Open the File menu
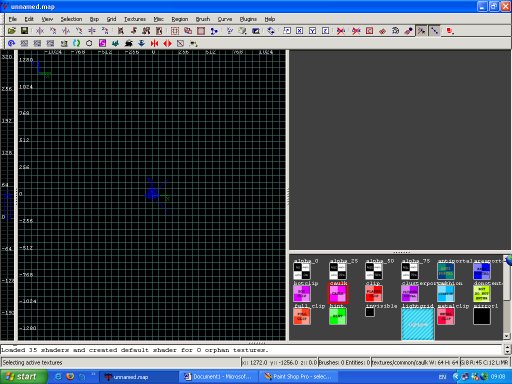The height and width of the screenshot is (384, 512). [13, 19]
